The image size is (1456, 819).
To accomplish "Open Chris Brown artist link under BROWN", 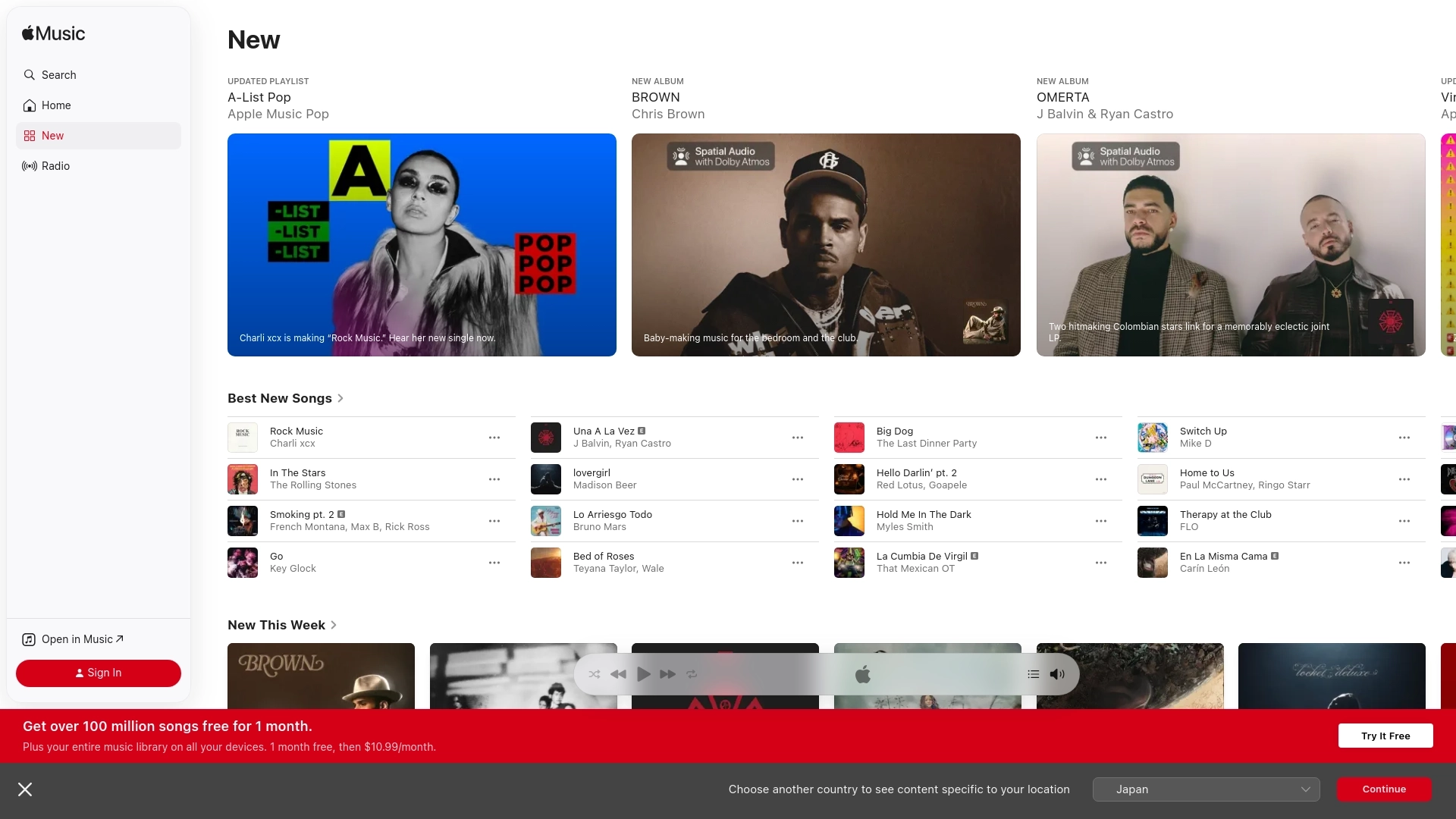I will [668, 114].
